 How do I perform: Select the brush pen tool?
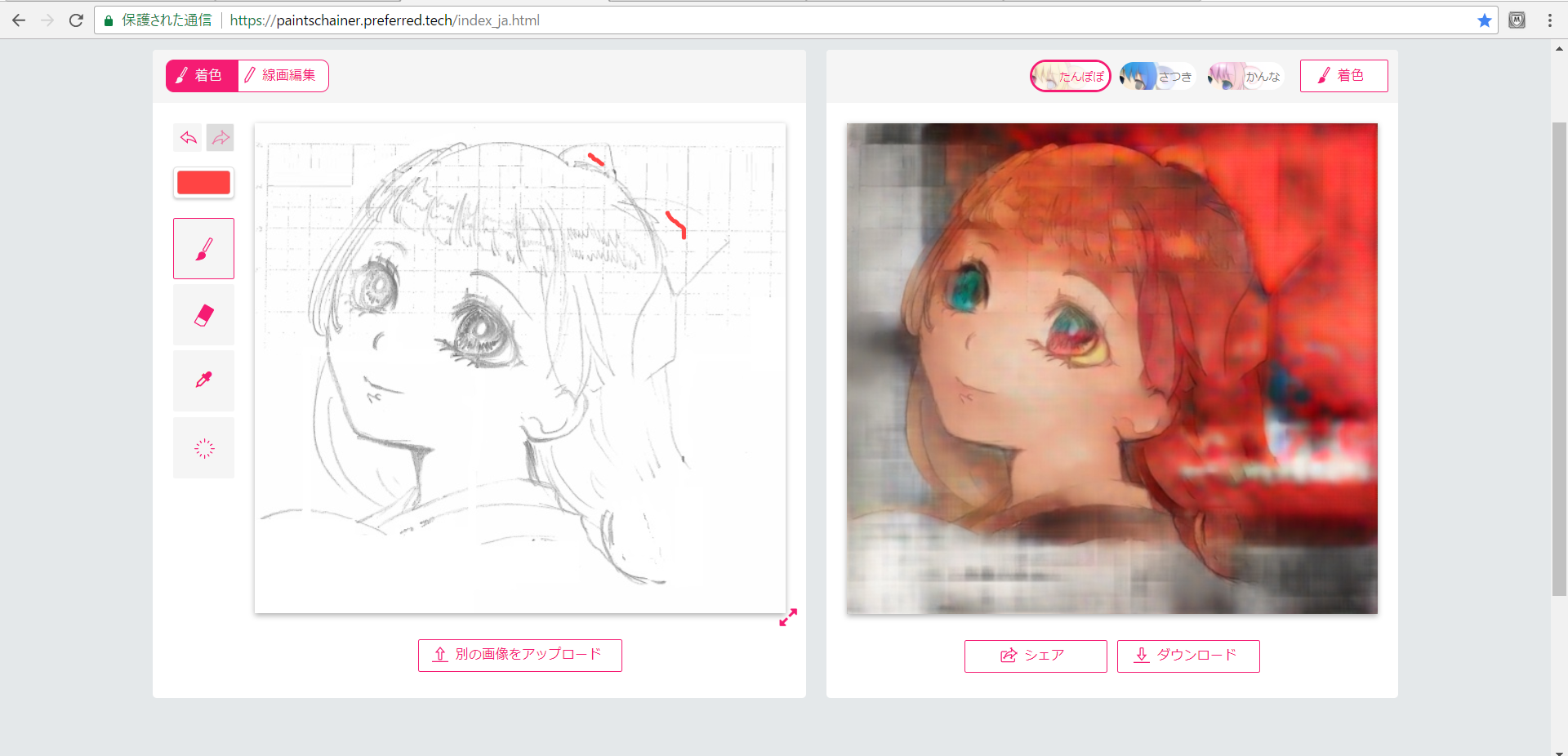click(203, 249)
